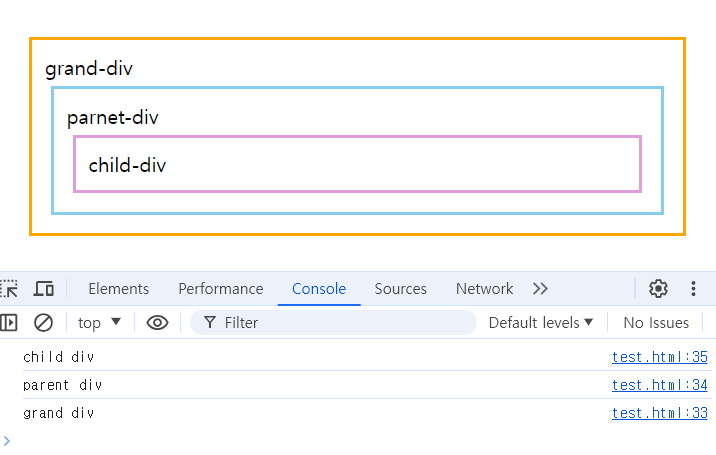Expand the more tabs chevron
Image resolution: width=716 pixels, height=455 pixels.
[540, 289]
